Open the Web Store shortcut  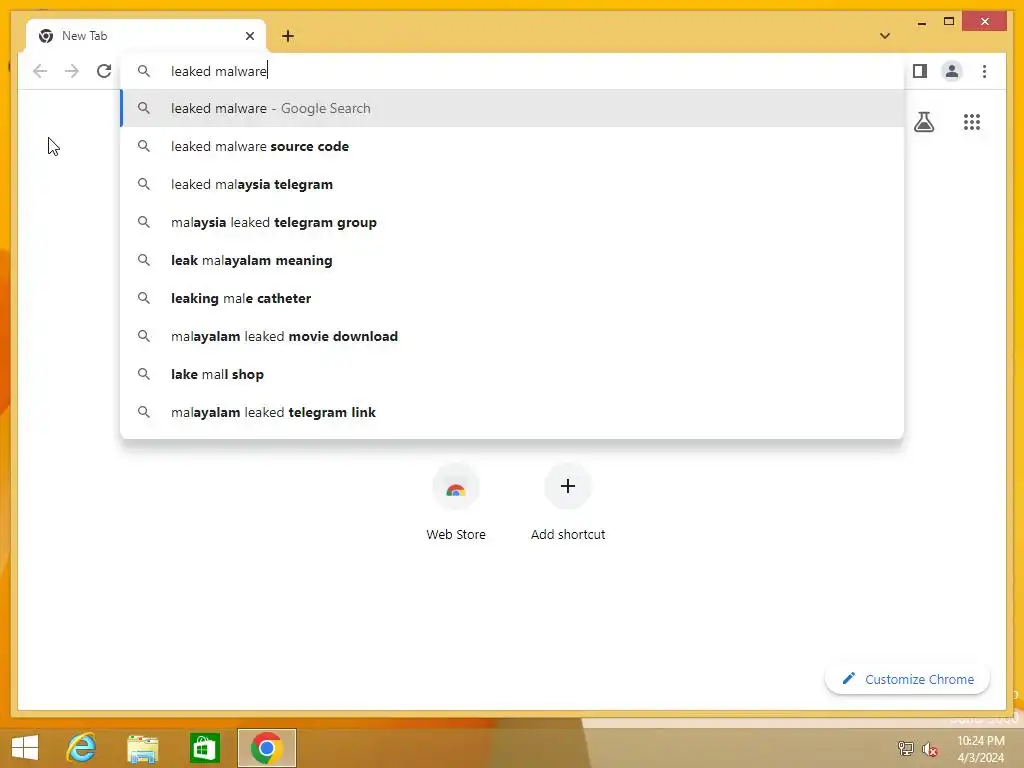coord(456,503)
